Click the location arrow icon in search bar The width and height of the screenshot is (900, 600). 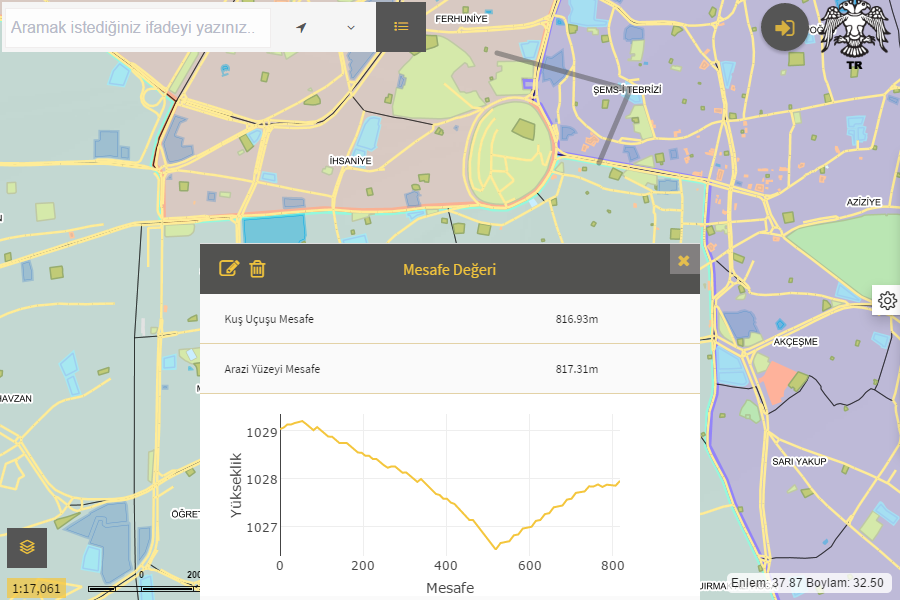click(x=301, y=27)
